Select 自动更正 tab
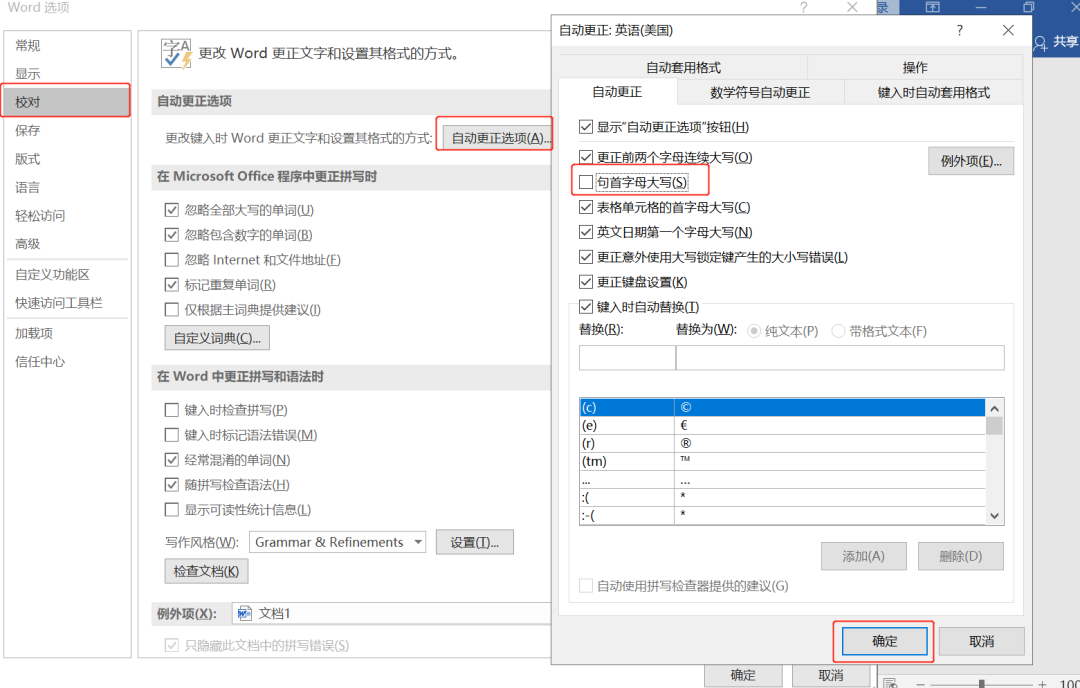1080x688 pixels. [617, 92]
